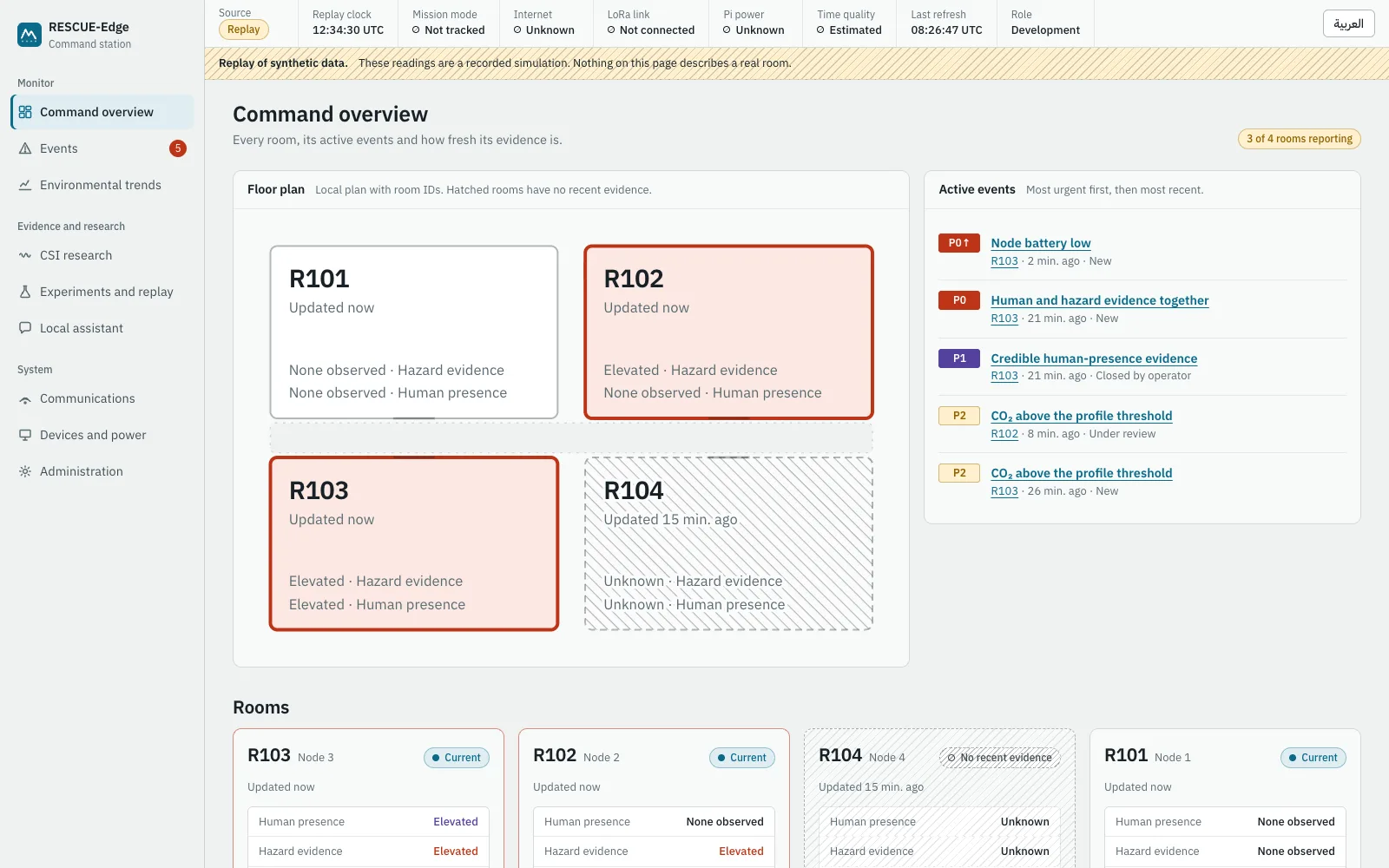The image size is (1389, 868).
Task: Click the Events warning triangle icon
Action: (x=25, y=148)
